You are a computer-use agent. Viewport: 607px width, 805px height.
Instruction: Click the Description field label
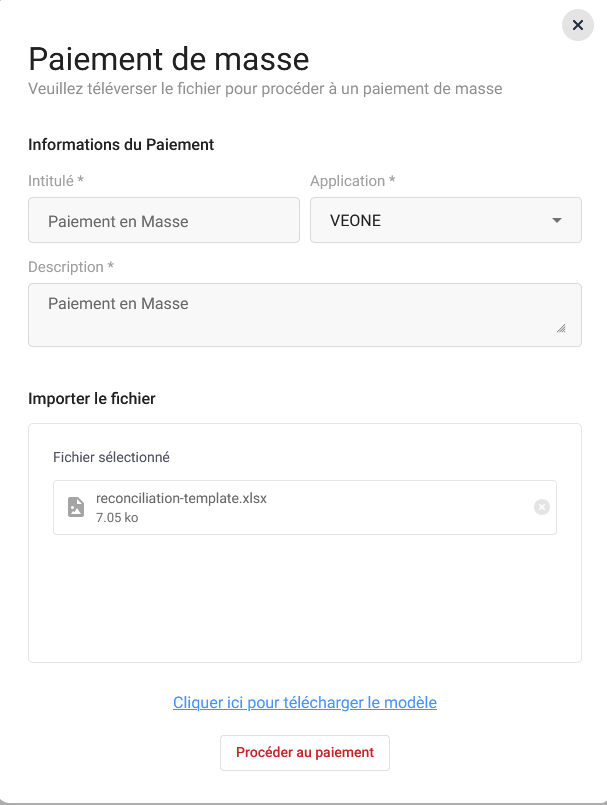70,267
